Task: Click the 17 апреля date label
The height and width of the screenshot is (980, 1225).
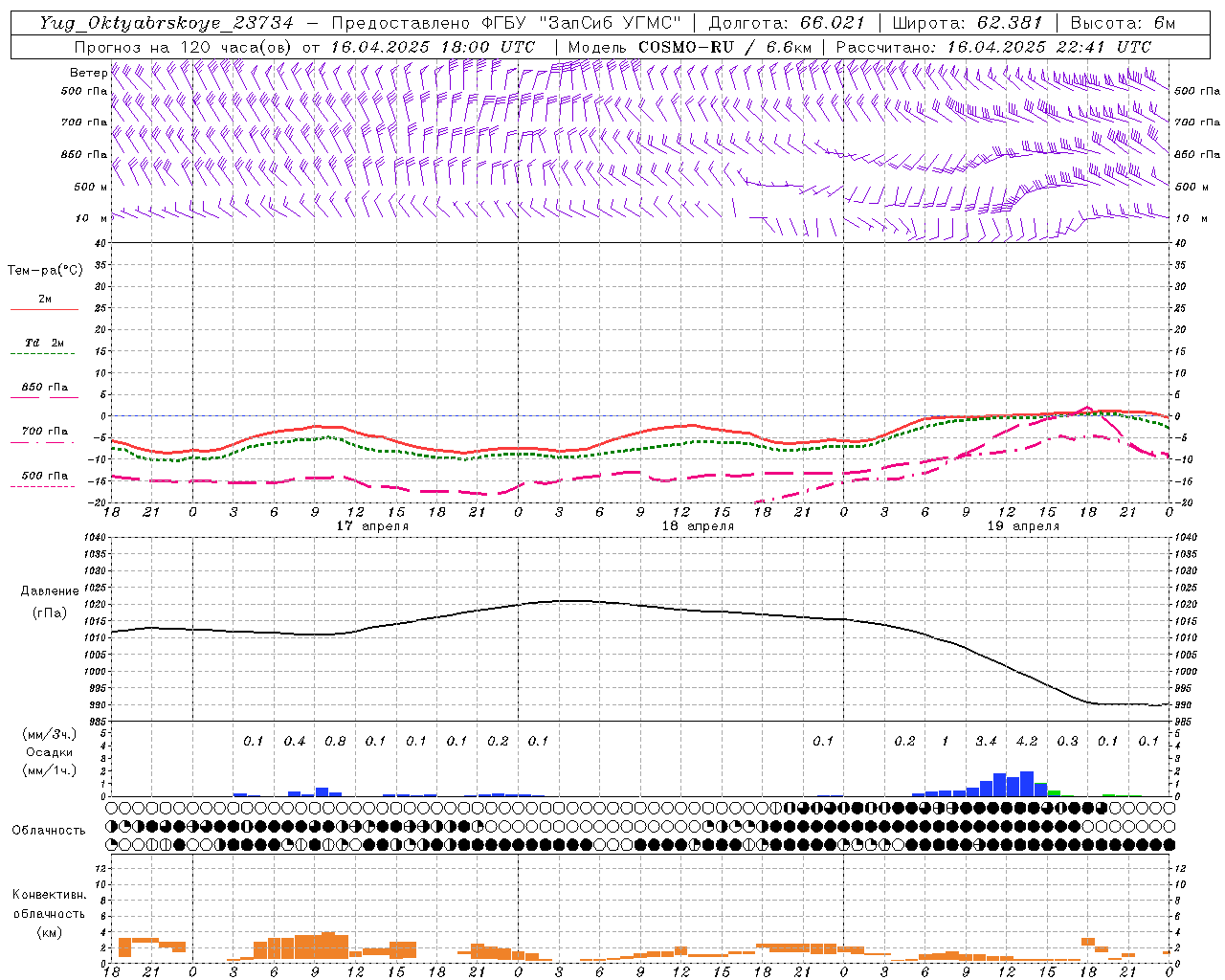Action: tap(372, 526)
